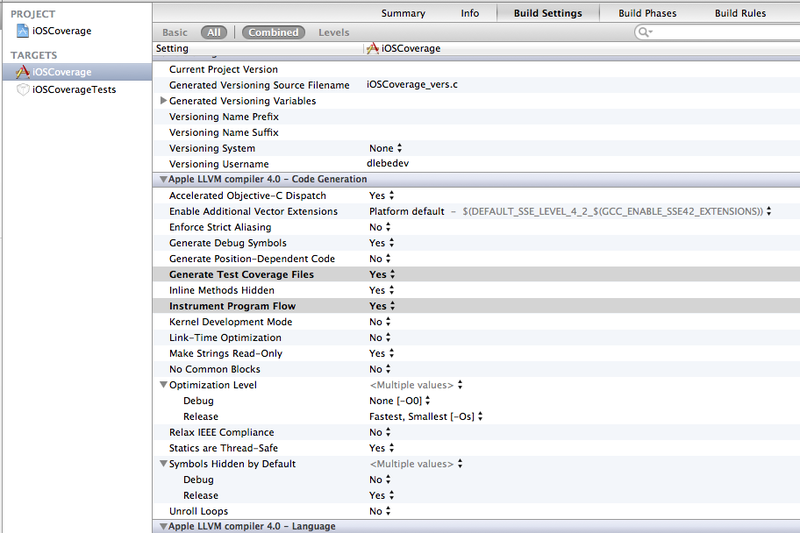
Task: Select the Versioning Name Prefix row
Action: (476, 117)
